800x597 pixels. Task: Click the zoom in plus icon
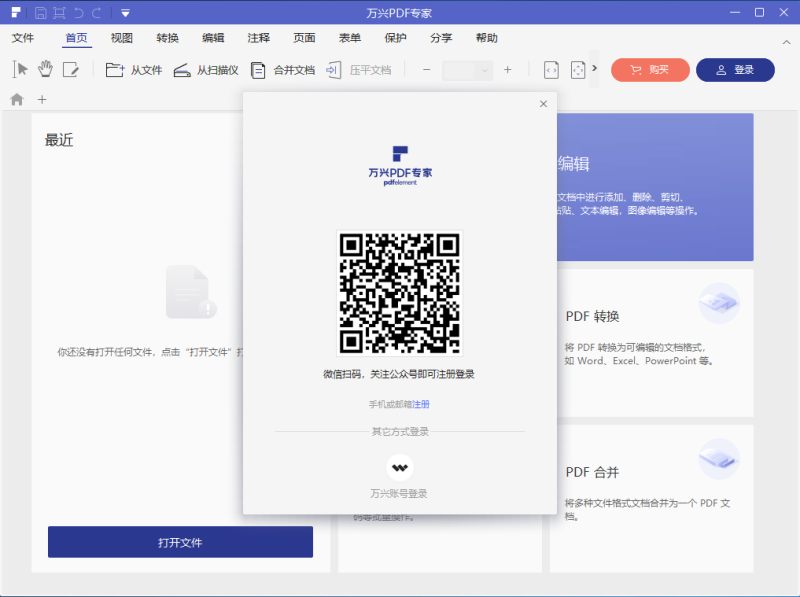click(507, 70)
